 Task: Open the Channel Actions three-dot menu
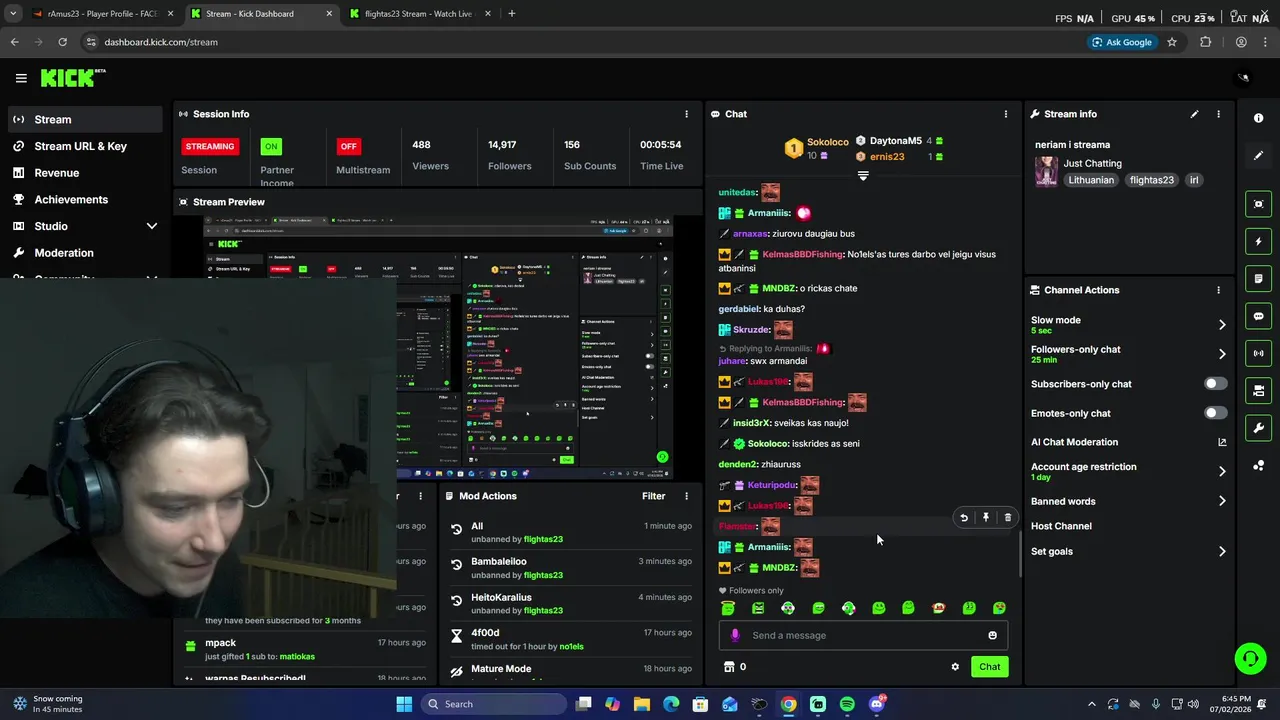1218,290
